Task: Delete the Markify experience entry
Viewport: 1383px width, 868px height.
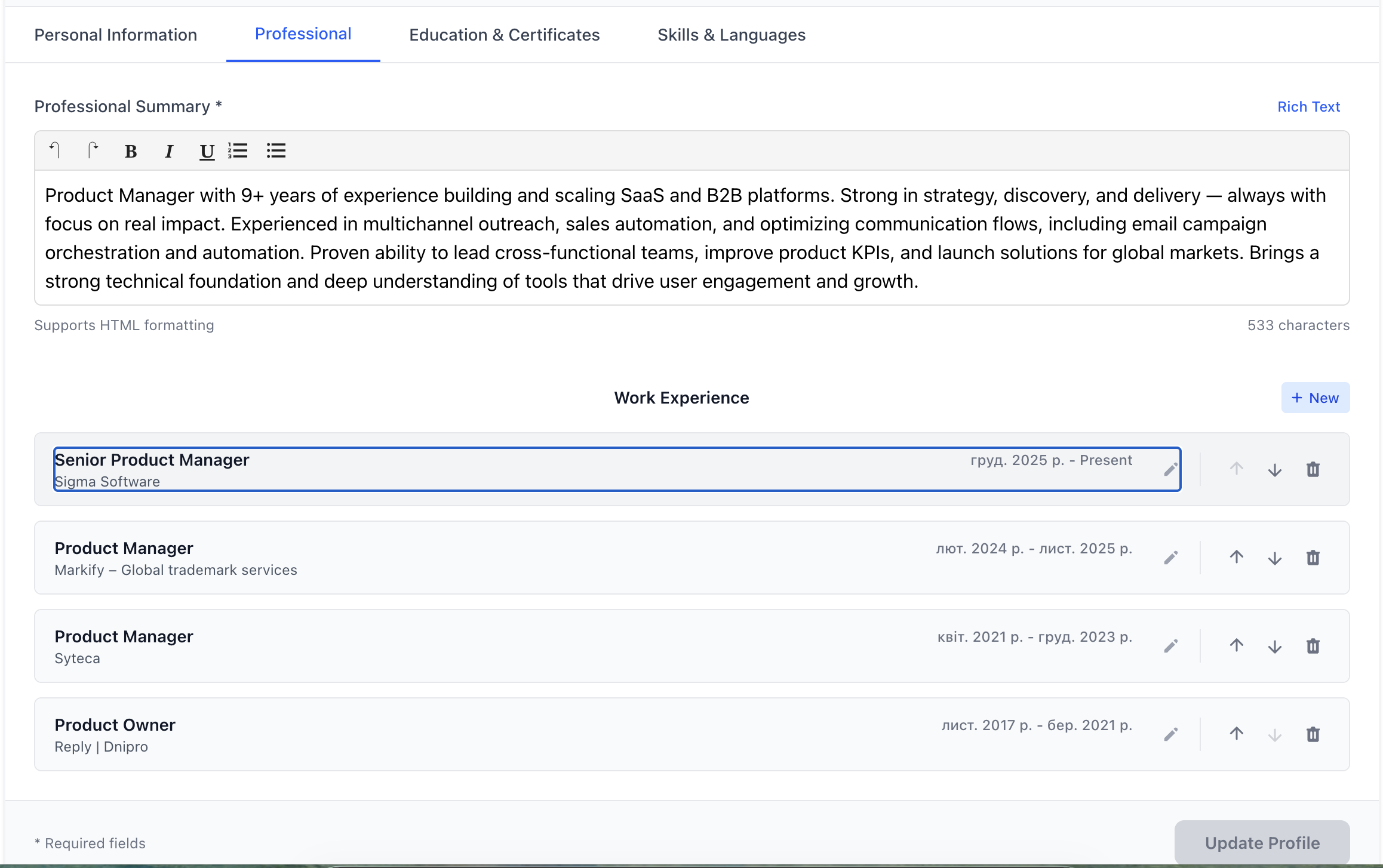Action: pos(1313,558)
